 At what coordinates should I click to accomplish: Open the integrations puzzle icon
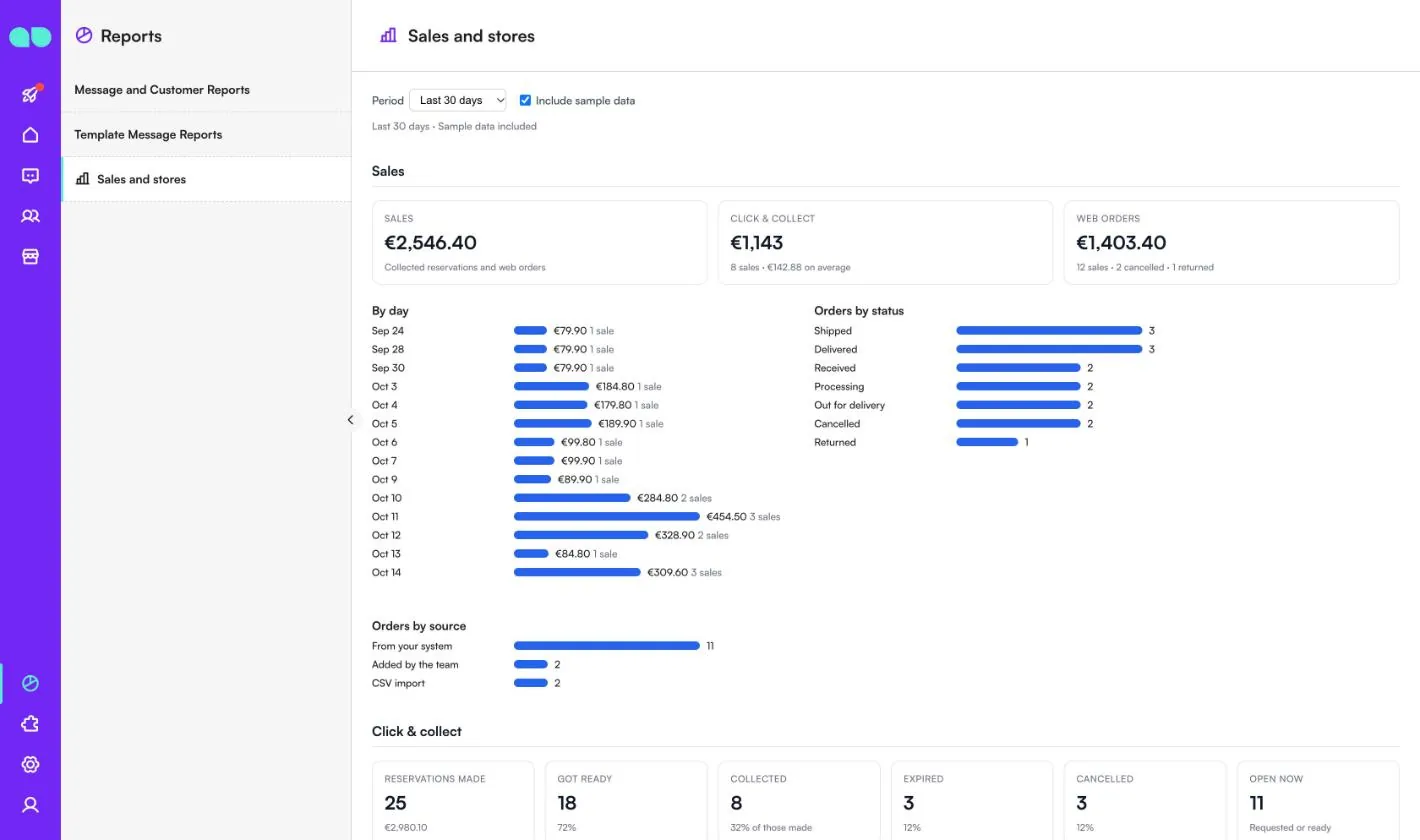[x=30, y=724]
